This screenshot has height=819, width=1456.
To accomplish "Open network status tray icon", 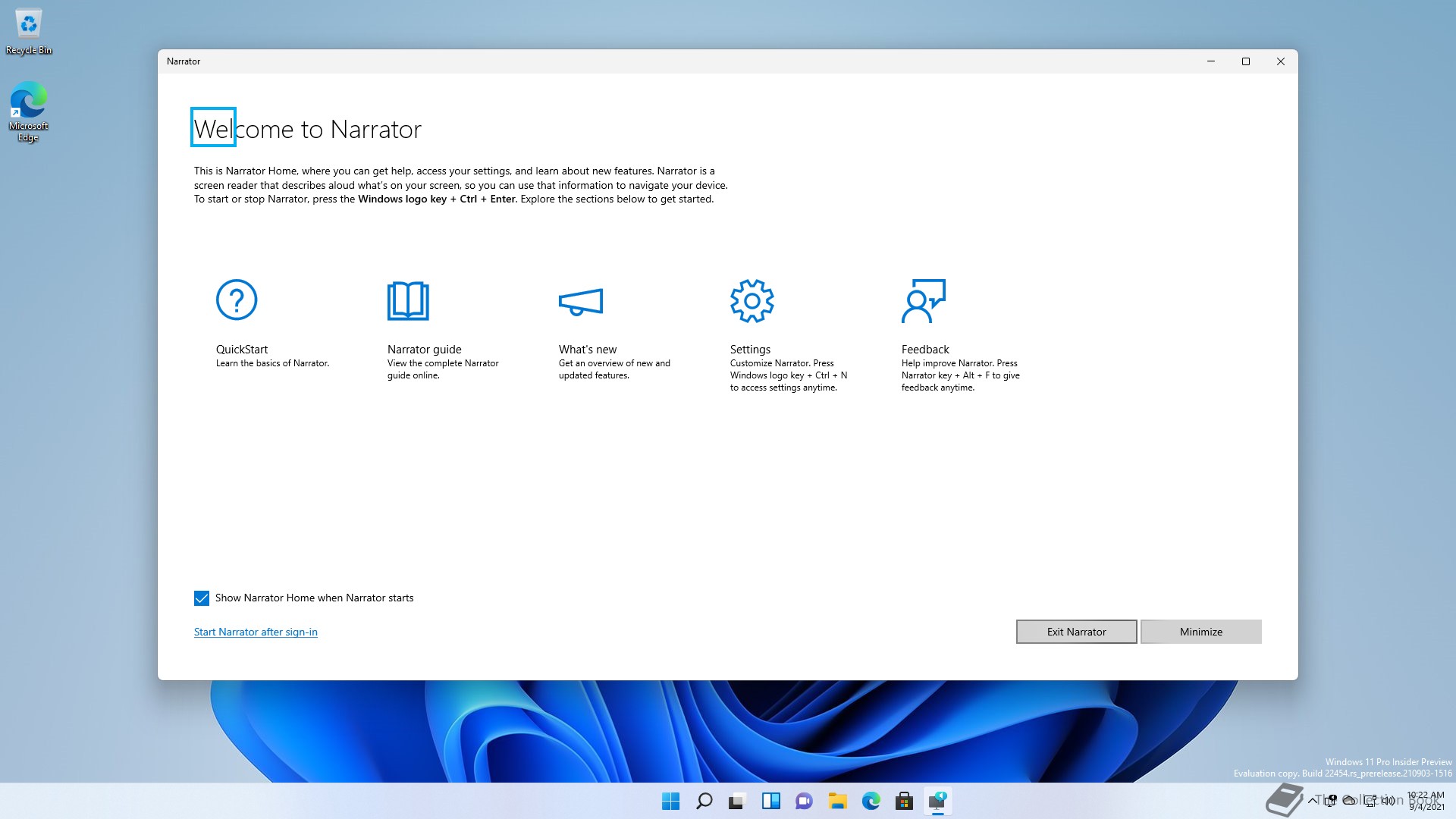I will click(x=1370, y=800).
